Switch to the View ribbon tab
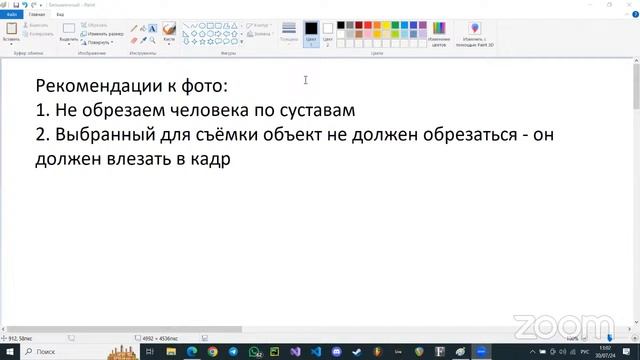This screenshot has width=640, height=360. click(60, 14)
